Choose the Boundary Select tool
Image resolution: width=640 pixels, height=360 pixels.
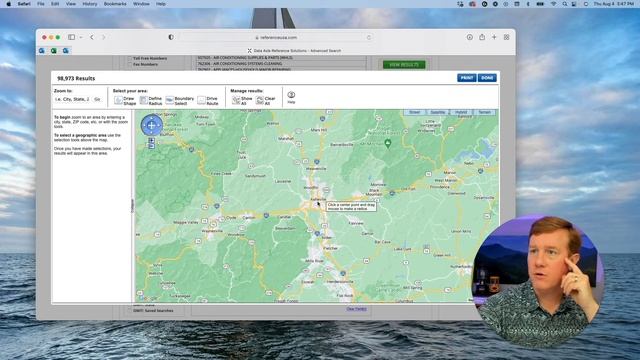tap(180, 101)
